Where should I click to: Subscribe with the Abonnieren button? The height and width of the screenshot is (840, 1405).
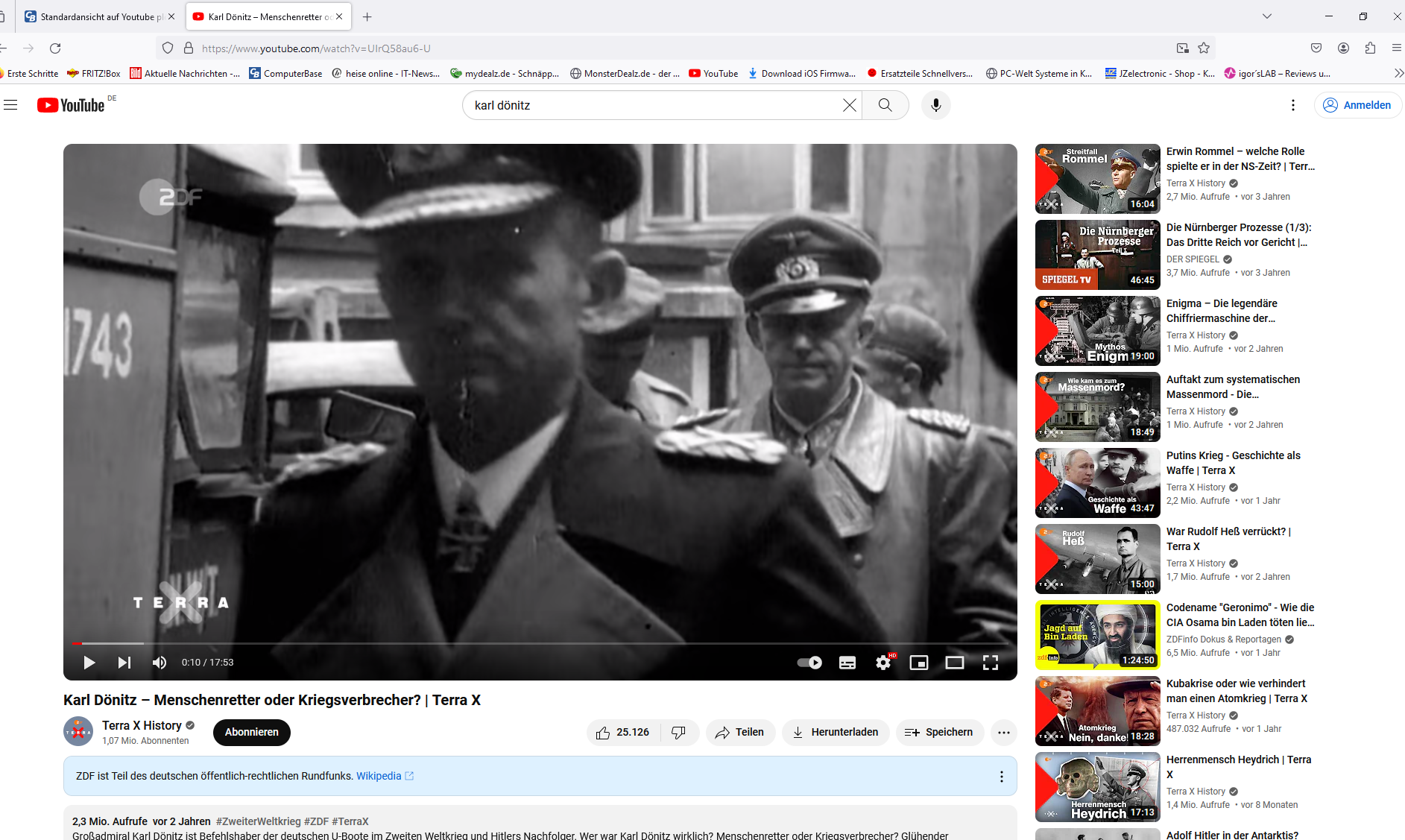(x=252, y=733)
